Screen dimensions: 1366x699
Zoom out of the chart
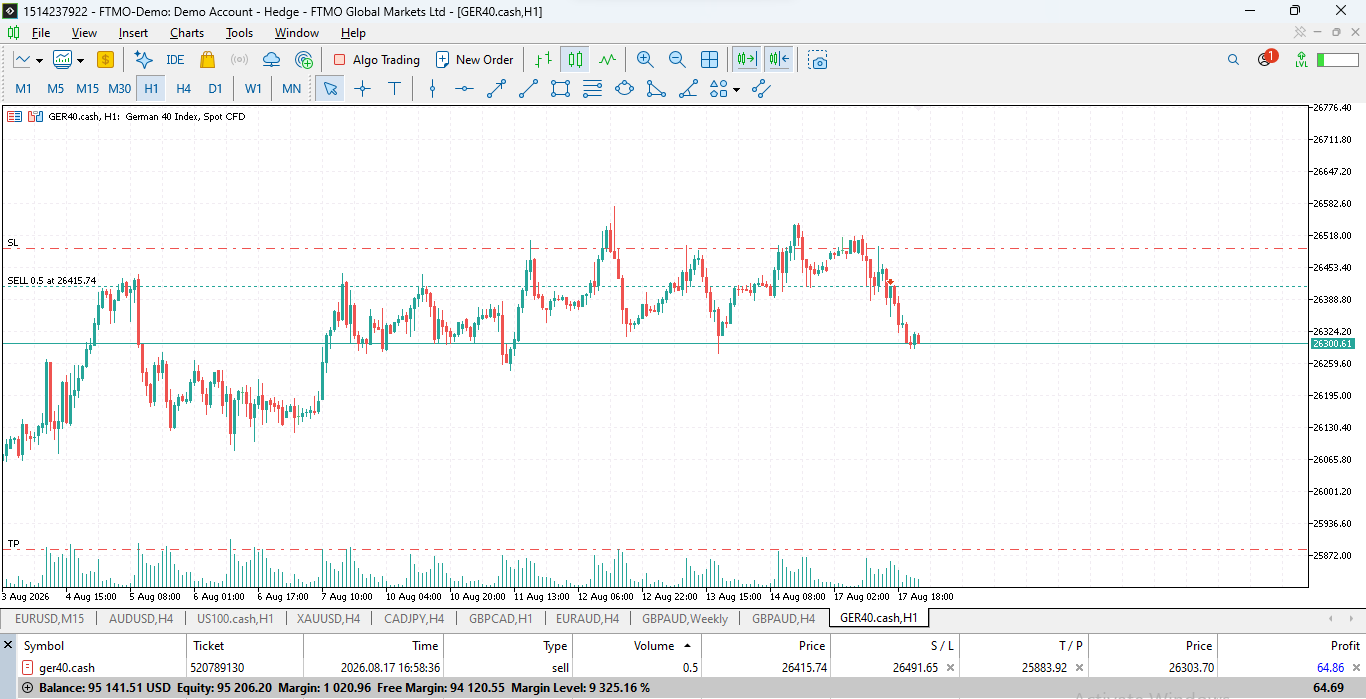tap(677, 60)
